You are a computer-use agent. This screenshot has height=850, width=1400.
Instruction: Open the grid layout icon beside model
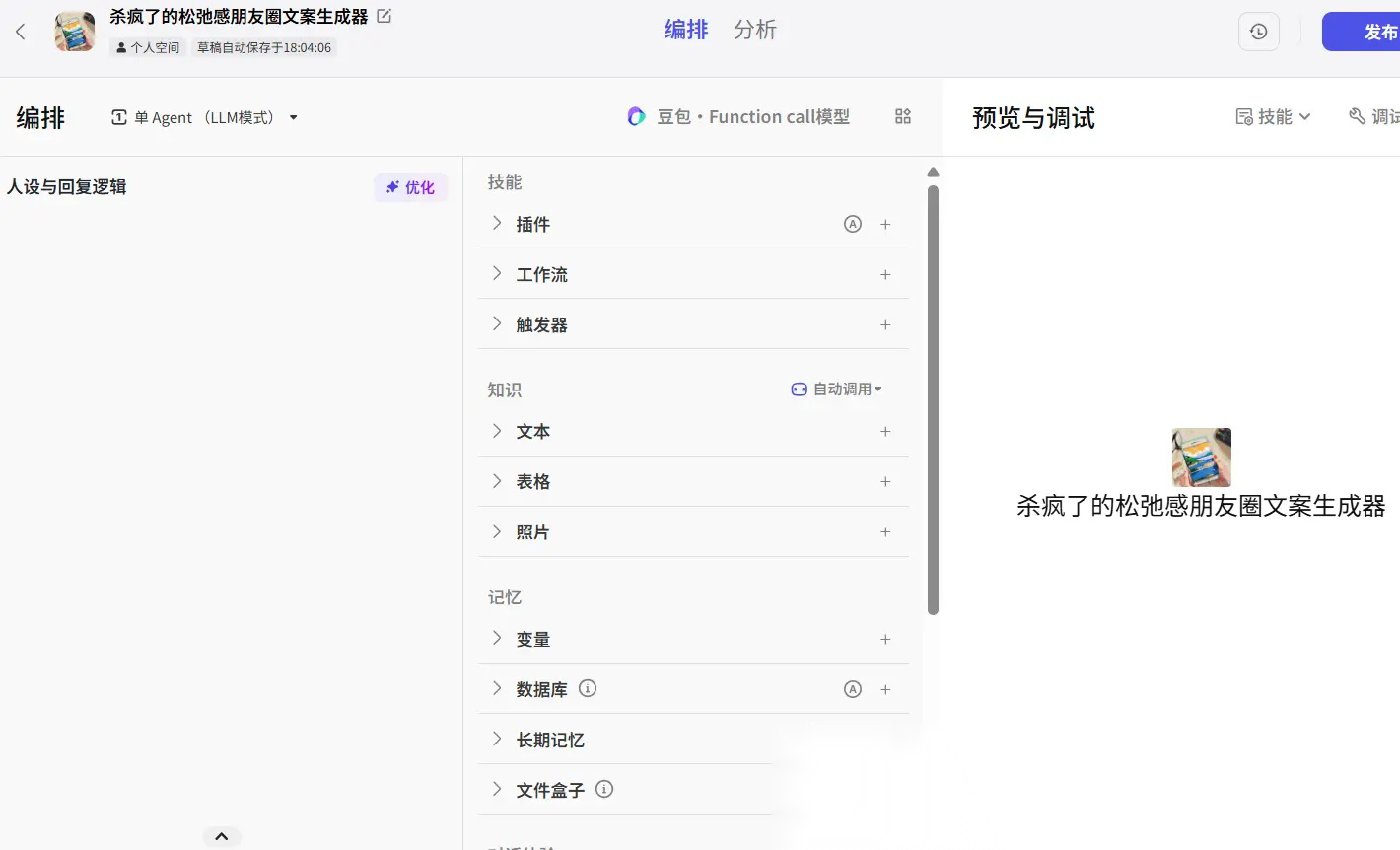(x=902, y=116)
